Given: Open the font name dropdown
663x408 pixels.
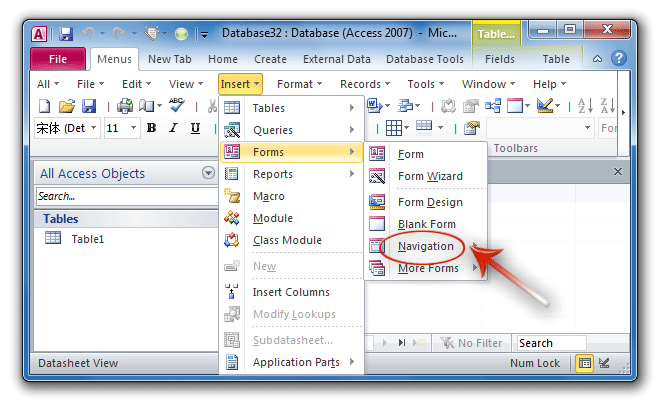Looking at the screenshot, I should (x=93, y=128).
